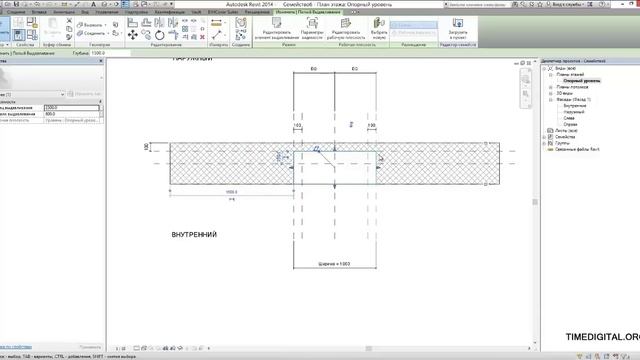Click Изменить тип button in properties
The width and height of the screenshot is (640, 360).
(x=84, y=94)
